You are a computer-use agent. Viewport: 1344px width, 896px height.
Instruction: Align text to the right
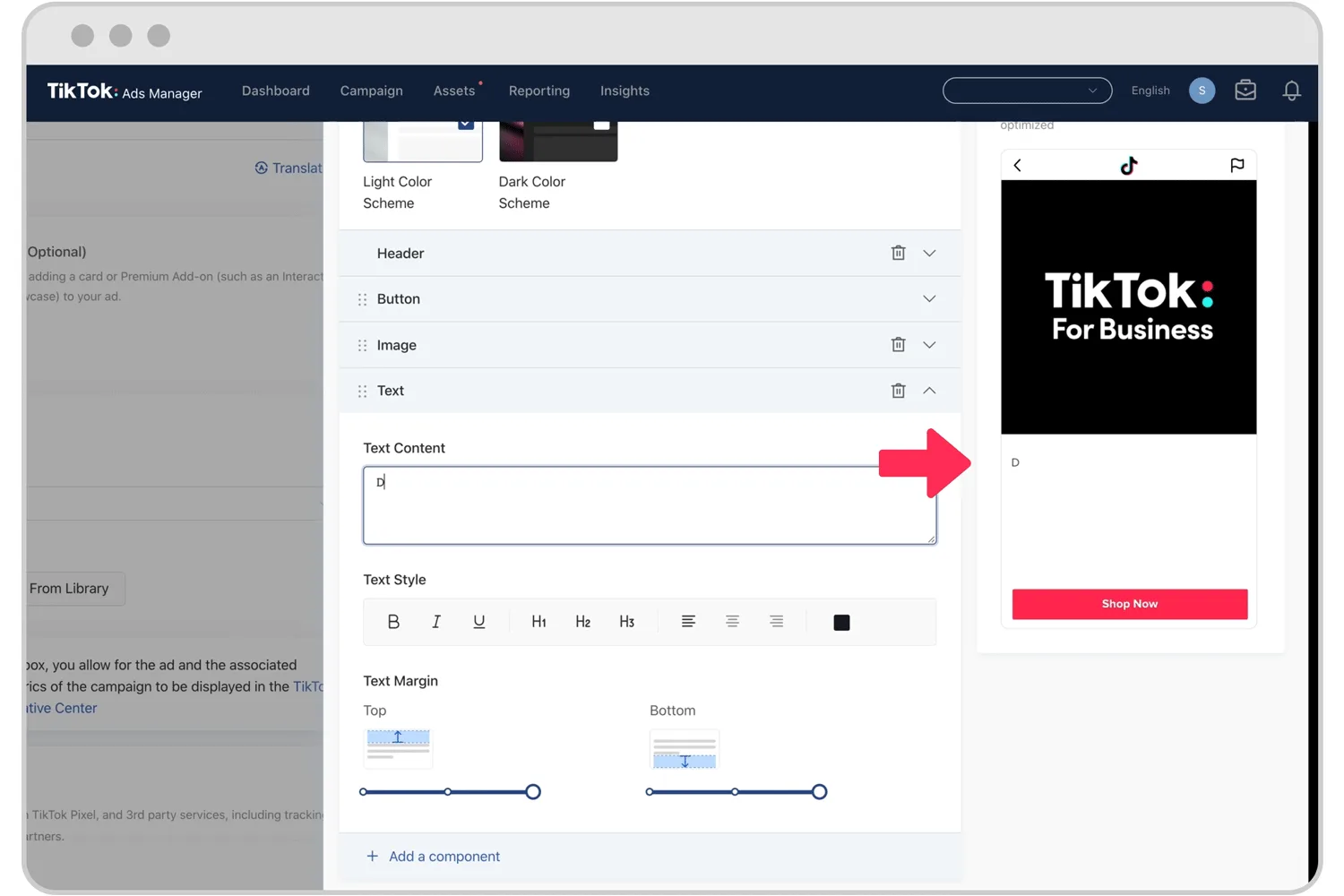pyautogui.click(x=776, y=622)
